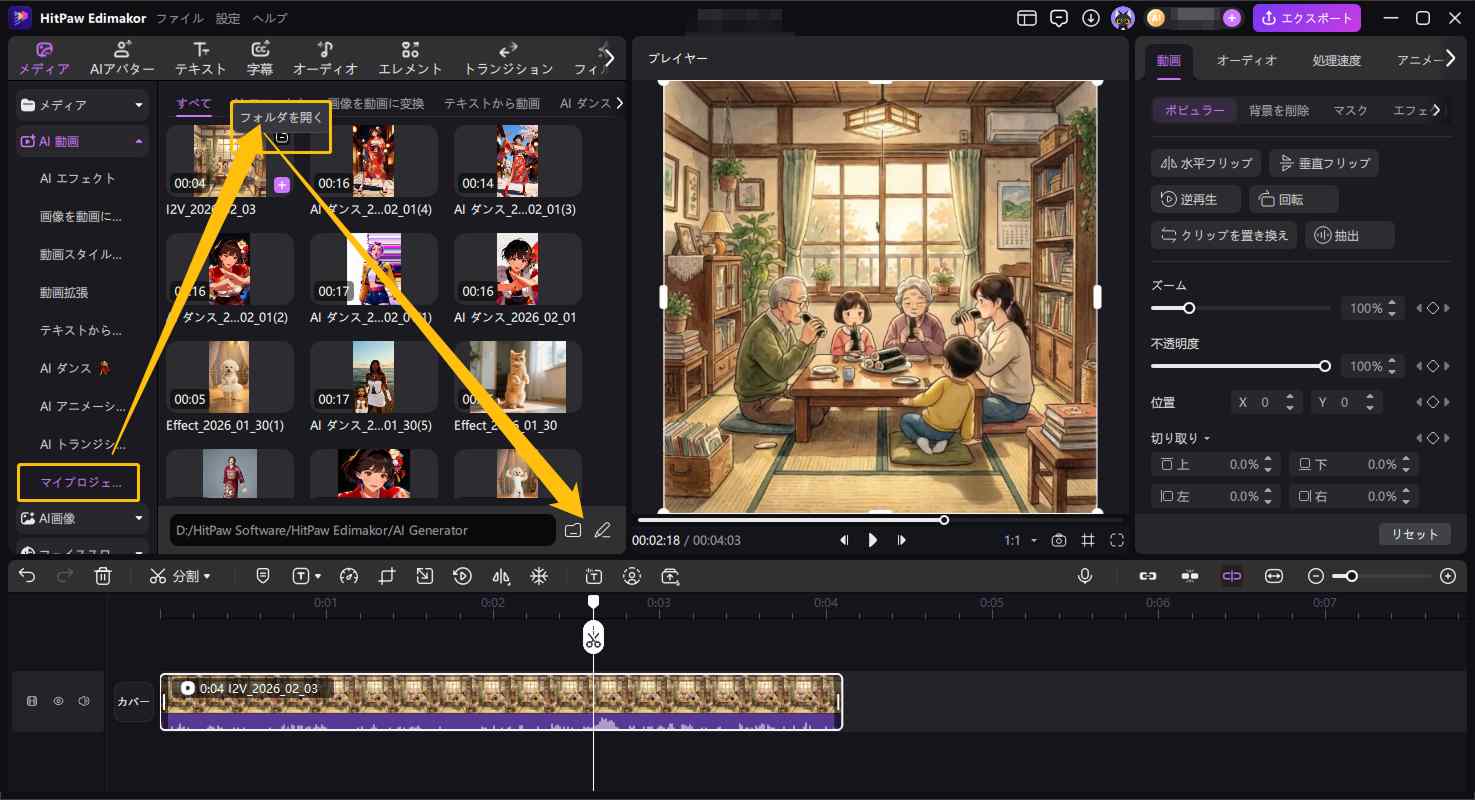Select the I2V_2026_02_03 video thumbnail
The height and width of the screenshot is (800, 1475).
[229, 160]
